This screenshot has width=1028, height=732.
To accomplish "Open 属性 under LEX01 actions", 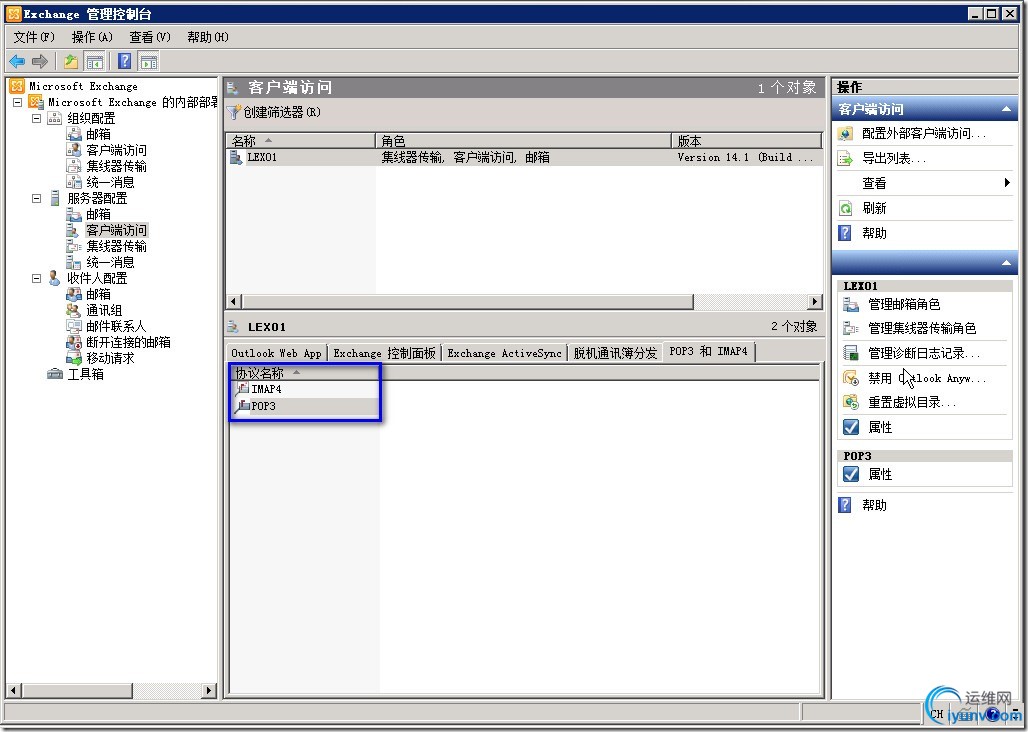I will pyautogui.click(x=880, y=427).
